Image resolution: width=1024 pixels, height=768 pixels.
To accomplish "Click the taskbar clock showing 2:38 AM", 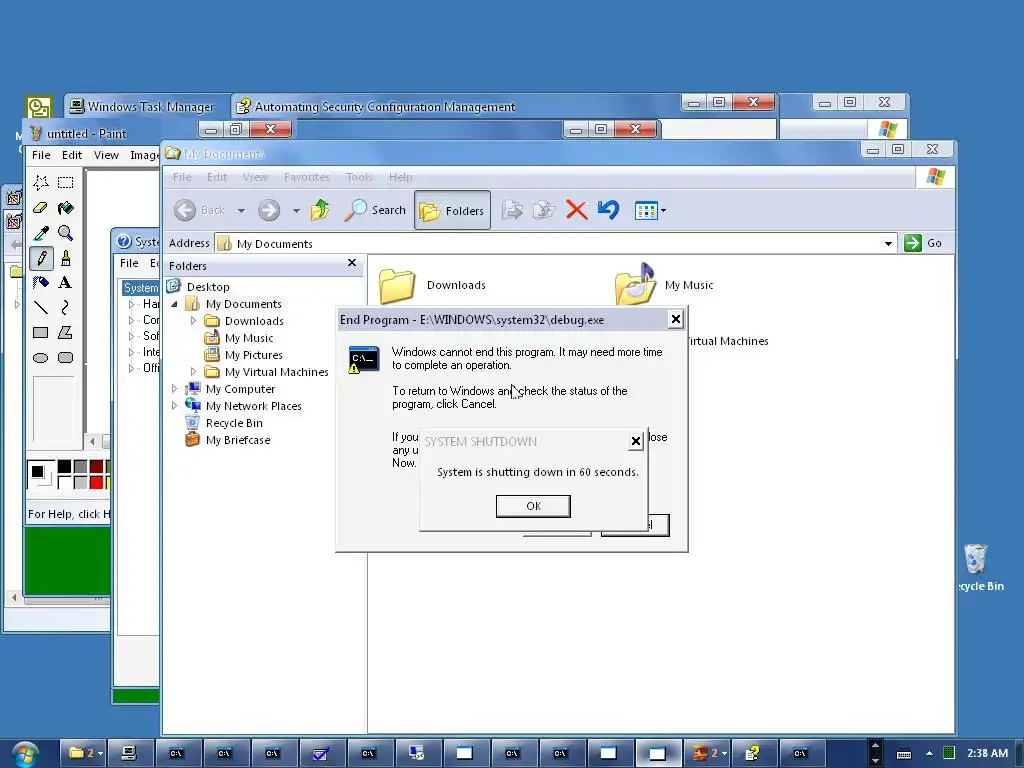I will (987, 753).
